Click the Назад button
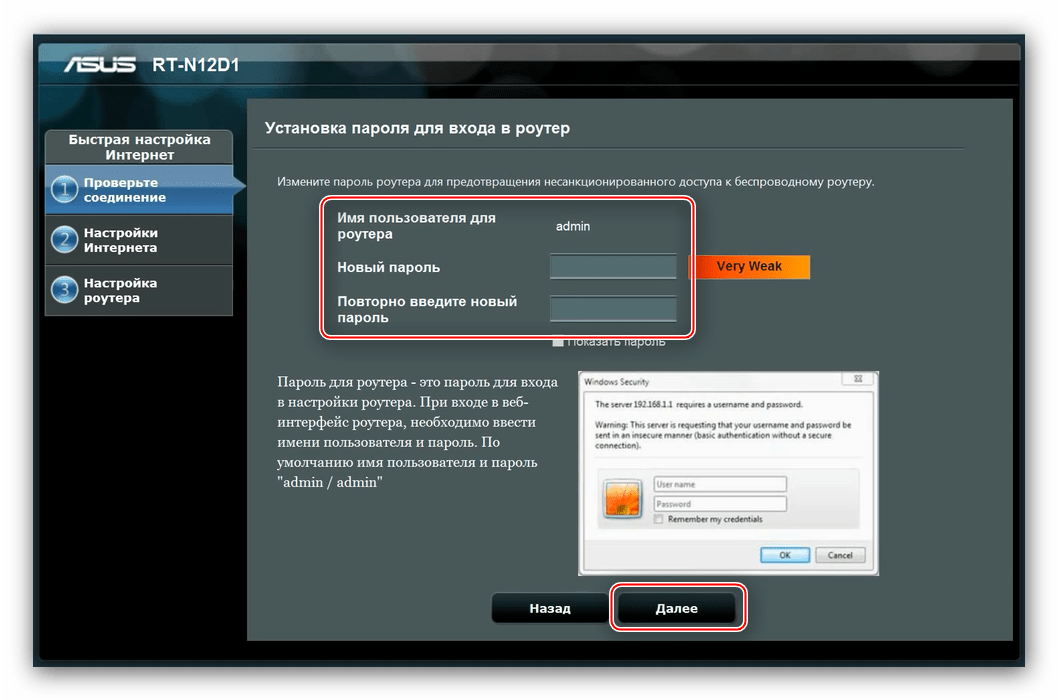Screen dimensions: 1058x700 click(550, 608)
